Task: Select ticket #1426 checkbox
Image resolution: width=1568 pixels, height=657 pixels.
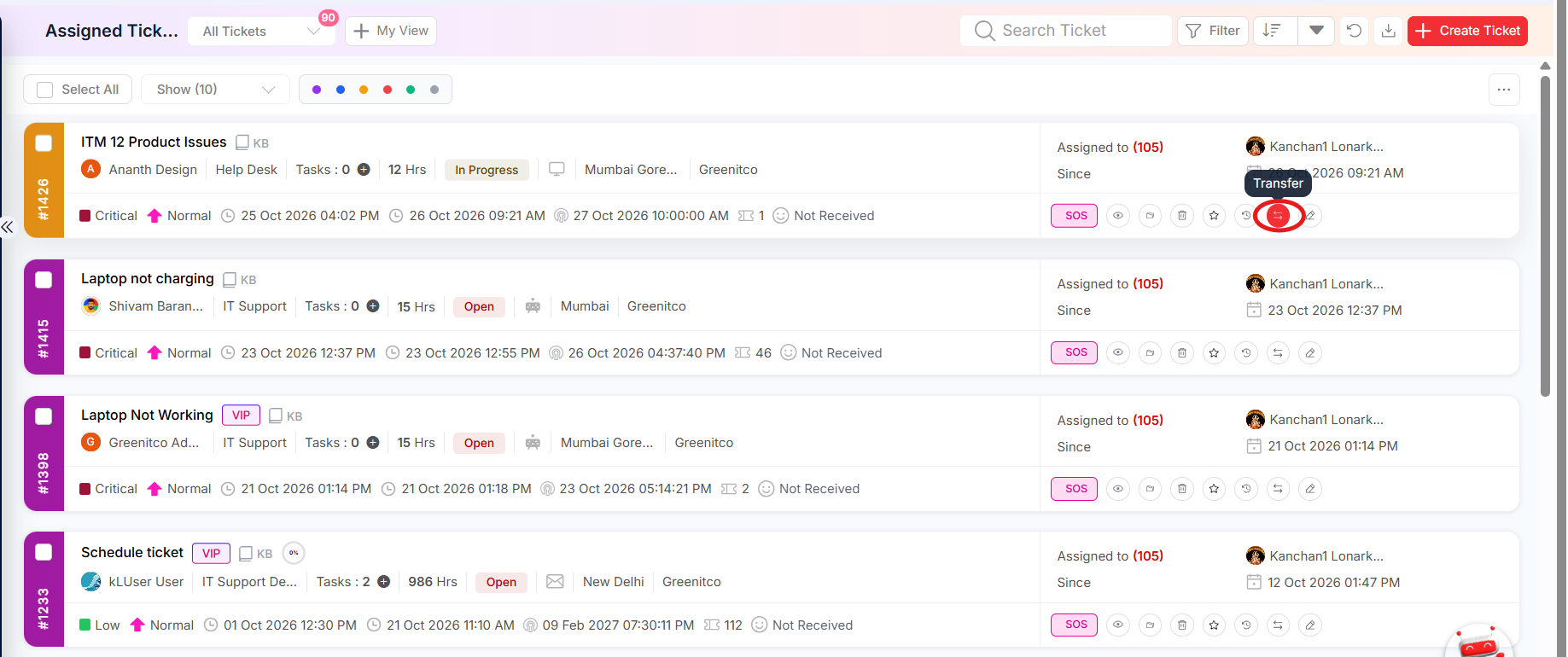Action: 44,143
